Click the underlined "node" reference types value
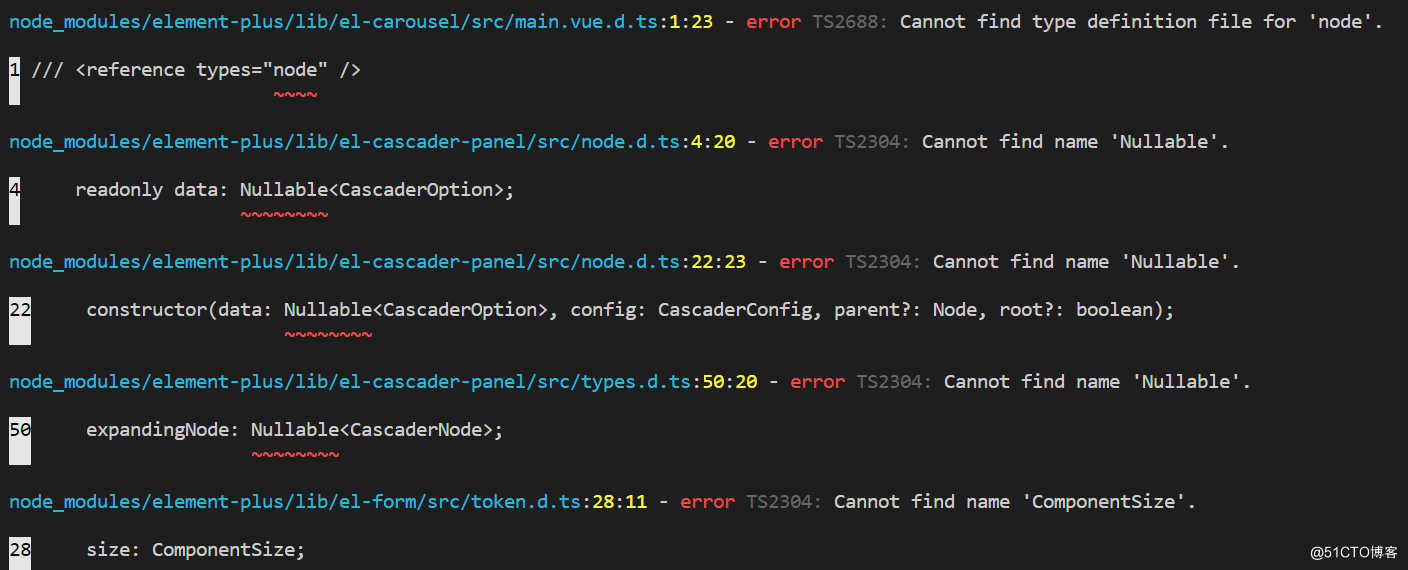The width and height of the screenshot is (1408, 570). pos(295,70)
